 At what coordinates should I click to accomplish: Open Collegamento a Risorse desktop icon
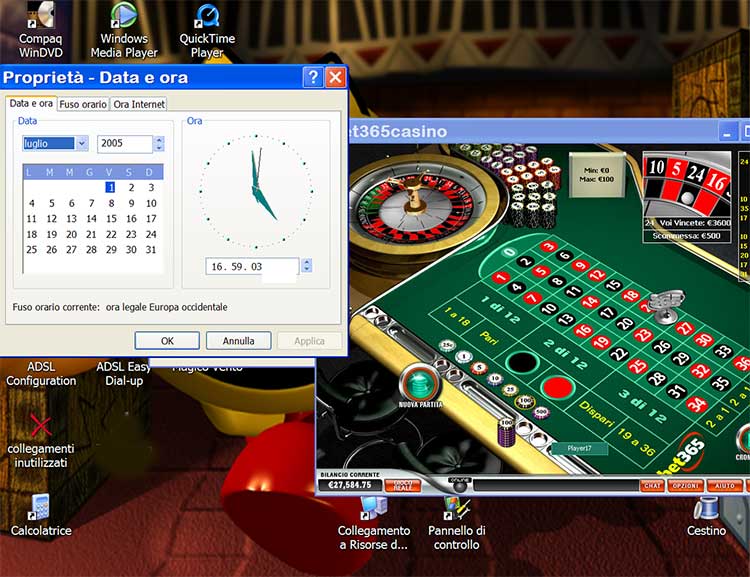(374, 523)
